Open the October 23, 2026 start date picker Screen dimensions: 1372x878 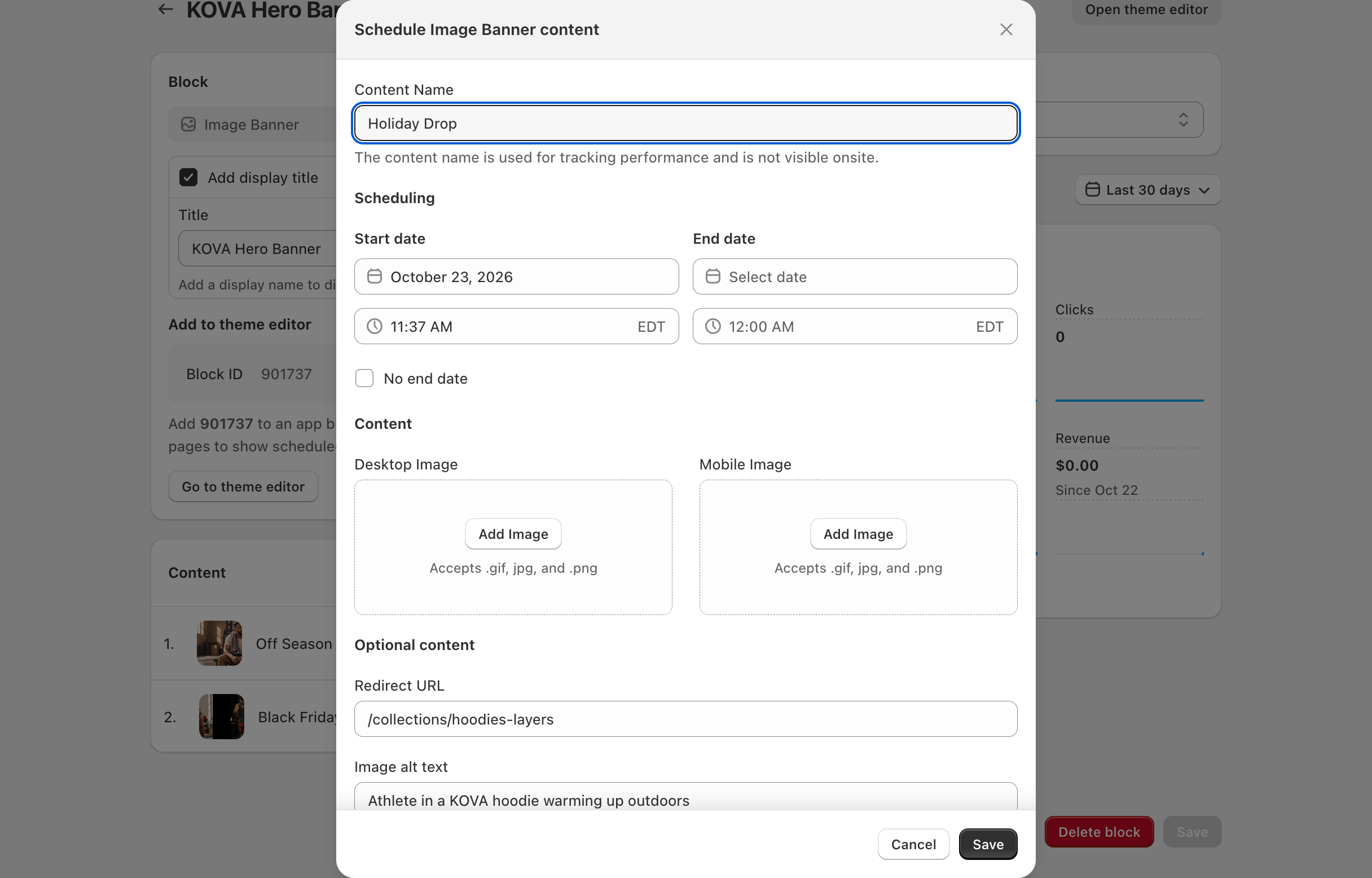coord(516,276)
